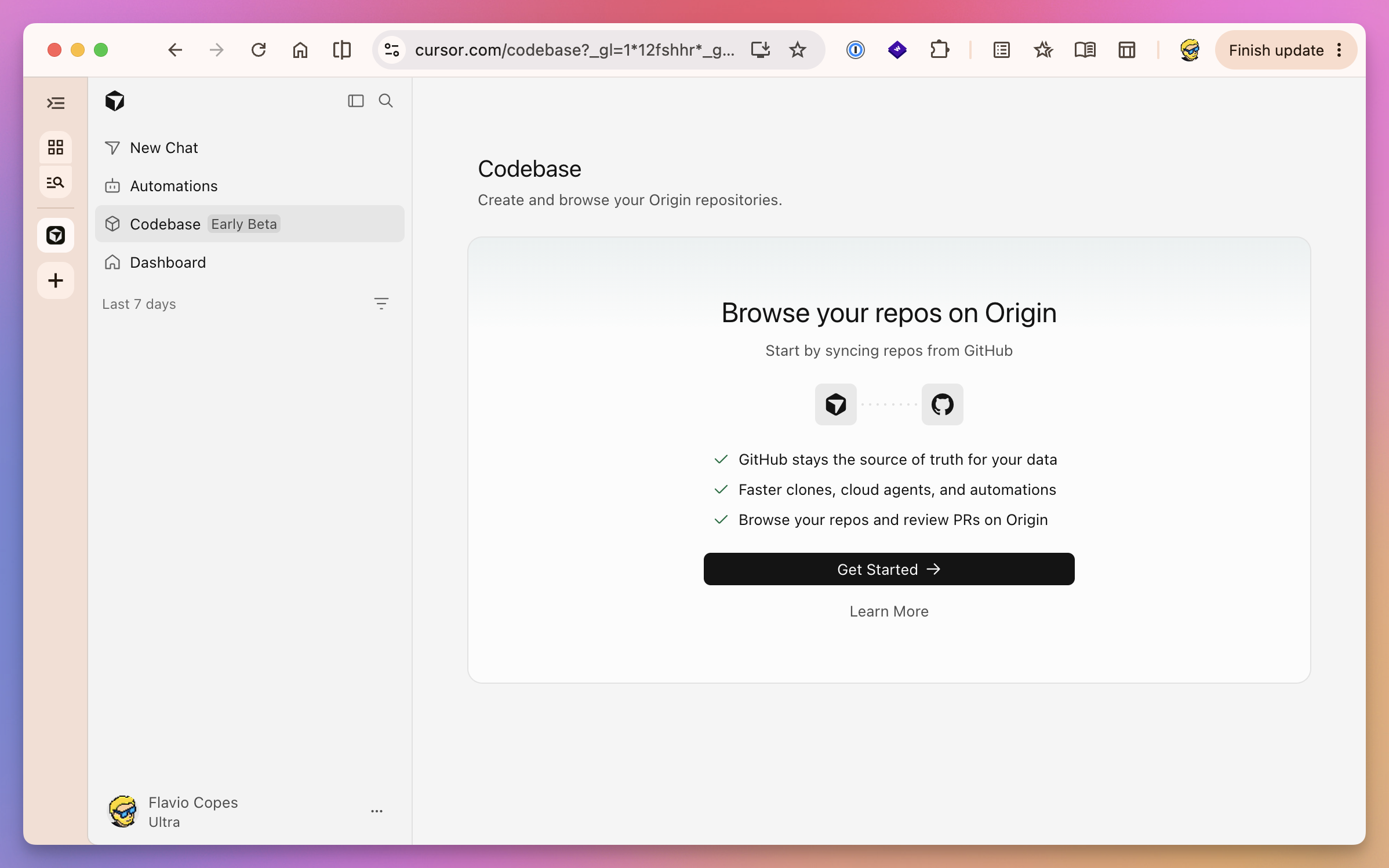Click 'Browse your repos and review PRs' line
Screen dimensions: 1389x868
pyautogui.click(x=893, y=520)
